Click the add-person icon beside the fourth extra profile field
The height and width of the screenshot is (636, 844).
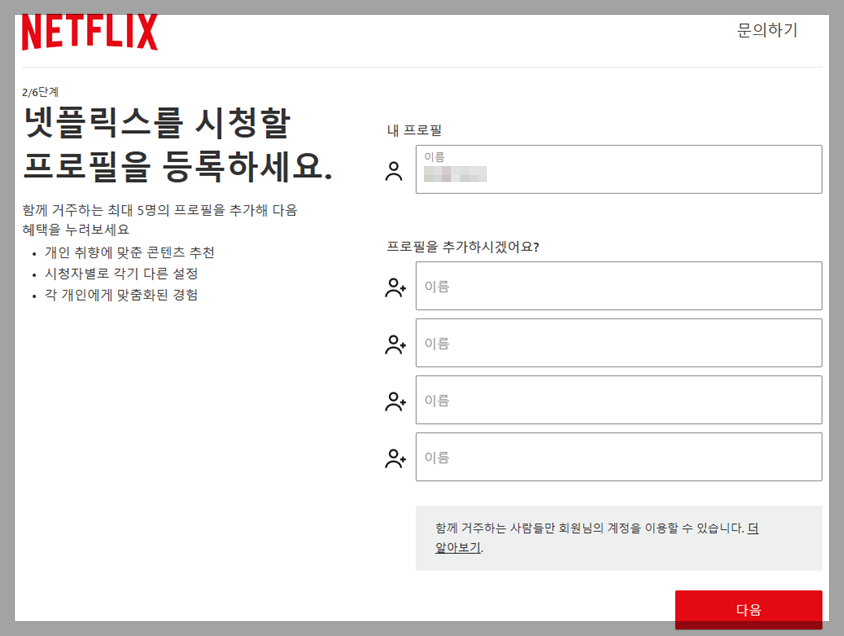tap(395, 458)
